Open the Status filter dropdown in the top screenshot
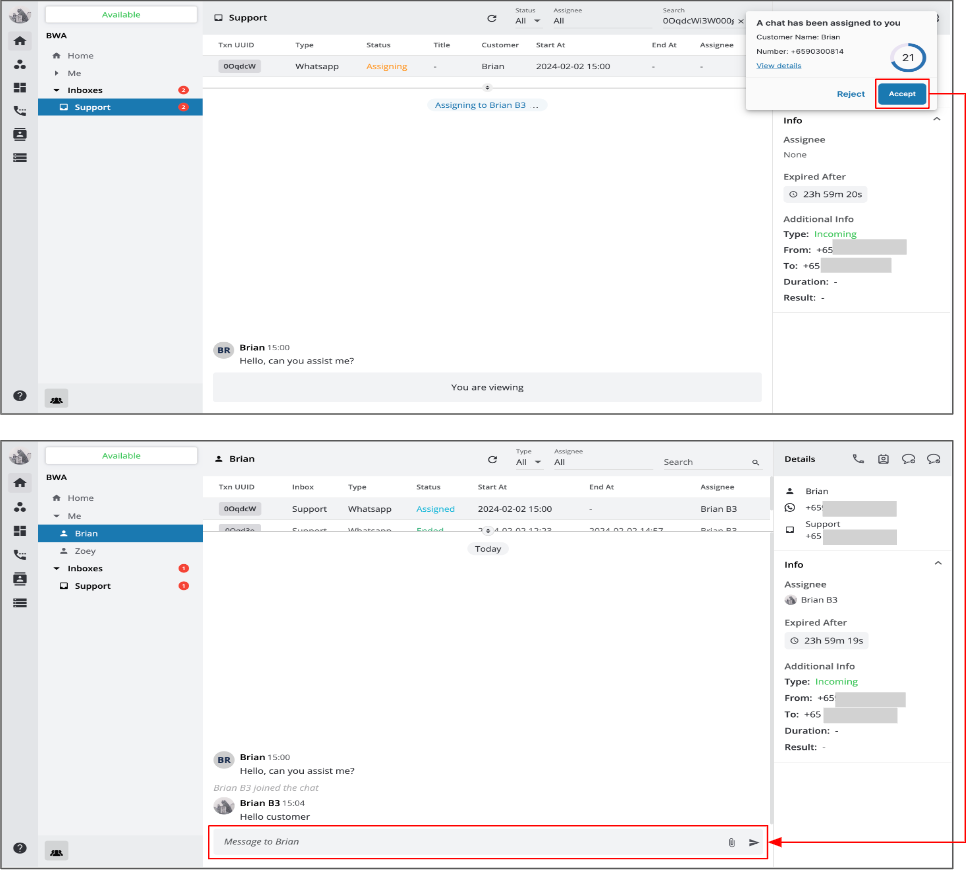978x870 pixels. (528, 21)
